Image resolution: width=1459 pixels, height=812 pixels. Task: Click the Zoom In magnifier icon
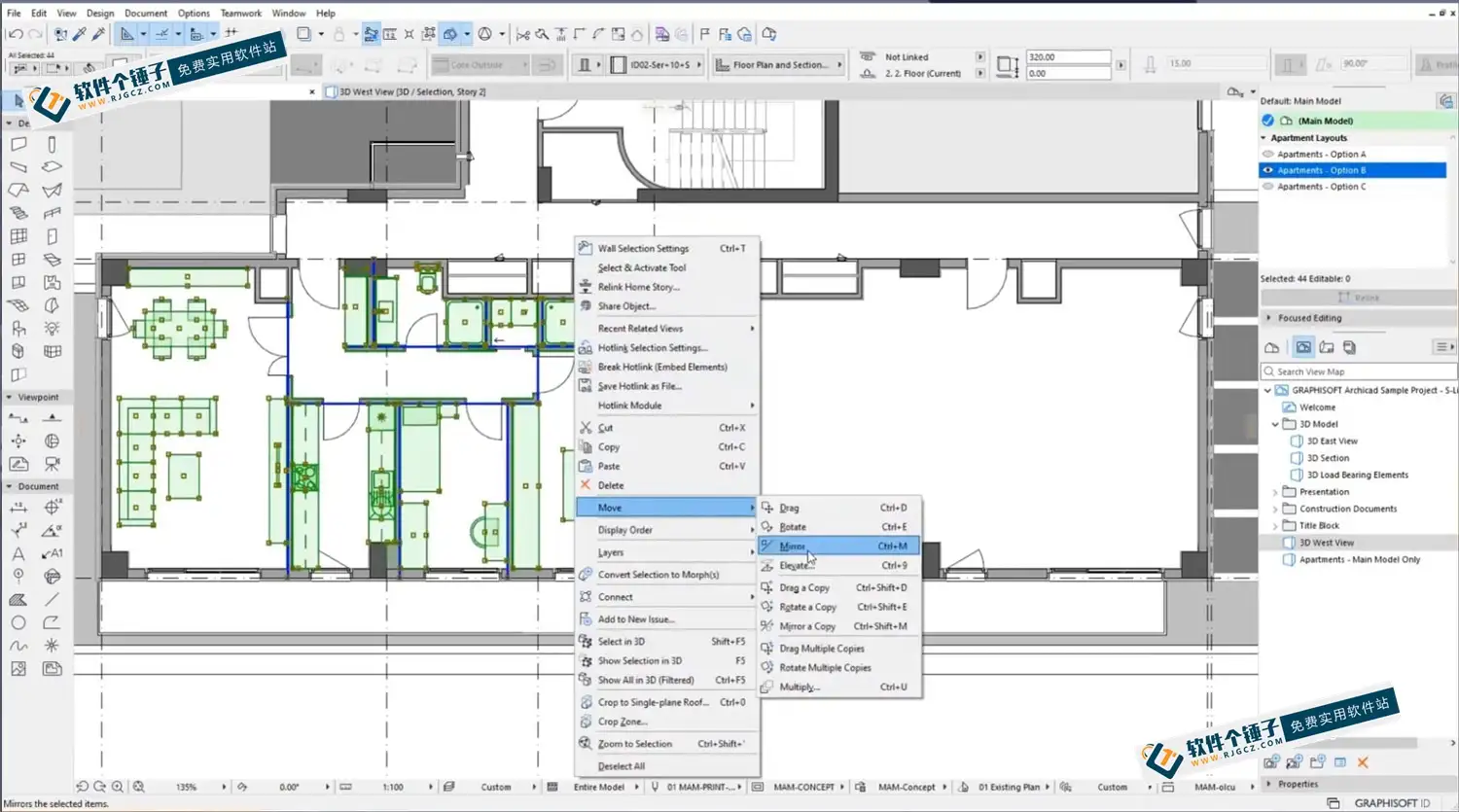click(118, 787)
